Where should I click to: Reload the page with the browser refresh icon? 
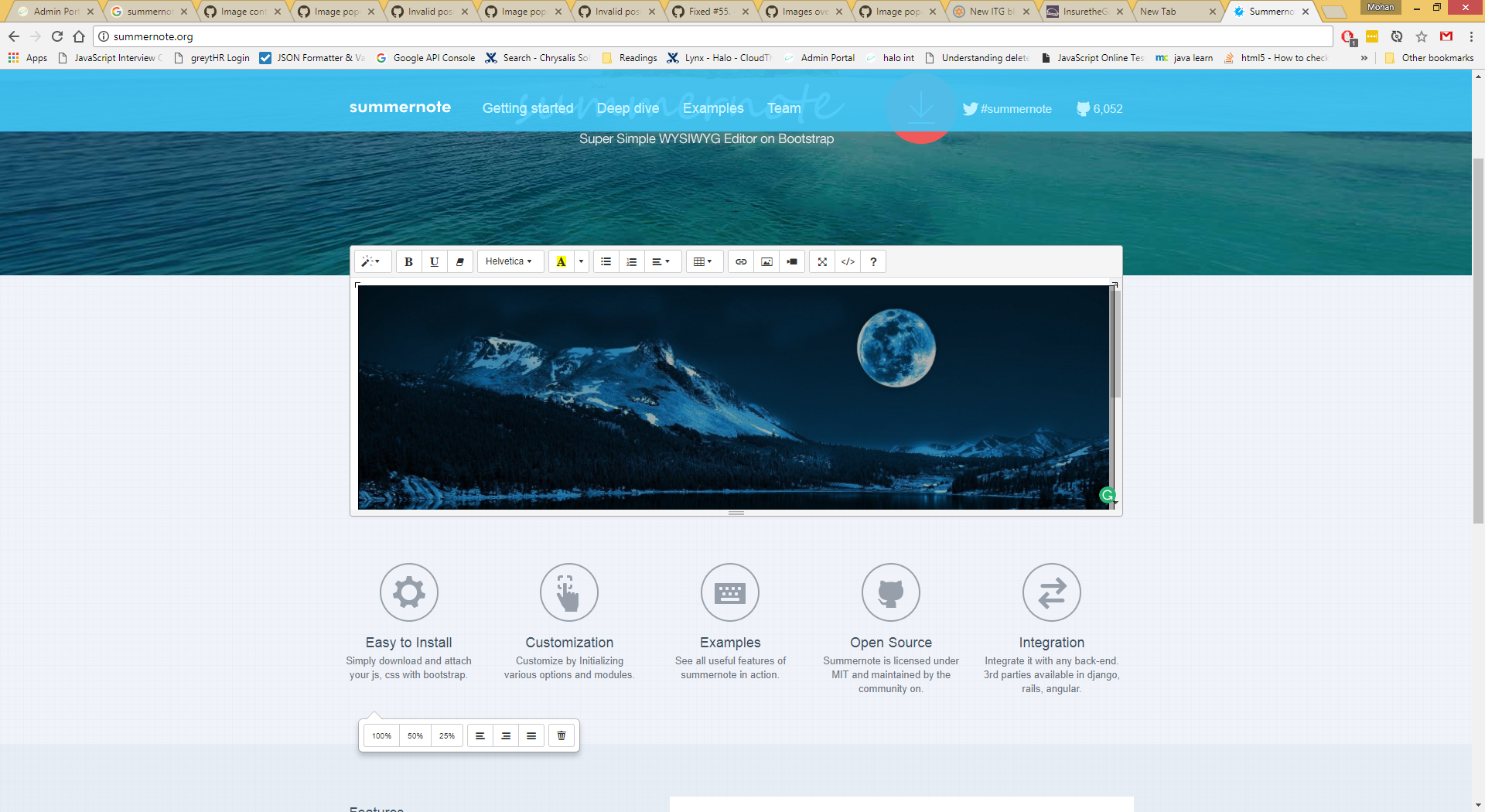point(57,36)
